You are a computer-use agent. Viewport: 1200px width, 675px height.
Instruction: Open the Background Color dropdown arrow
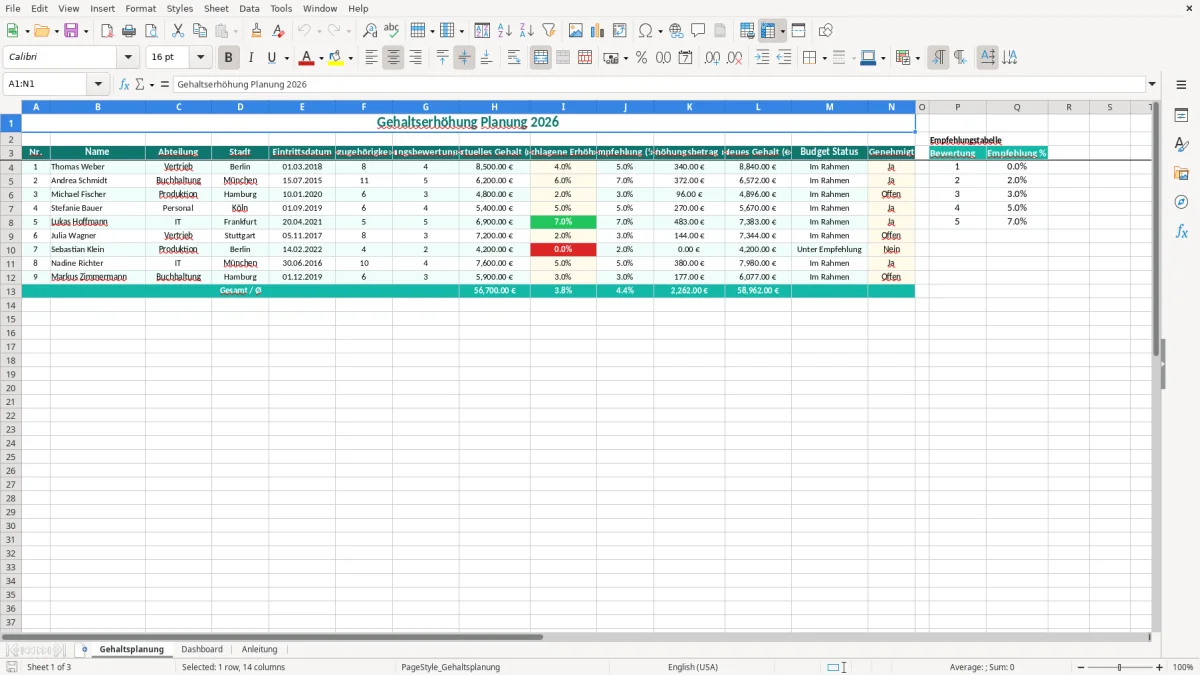[x=350, y=58]
